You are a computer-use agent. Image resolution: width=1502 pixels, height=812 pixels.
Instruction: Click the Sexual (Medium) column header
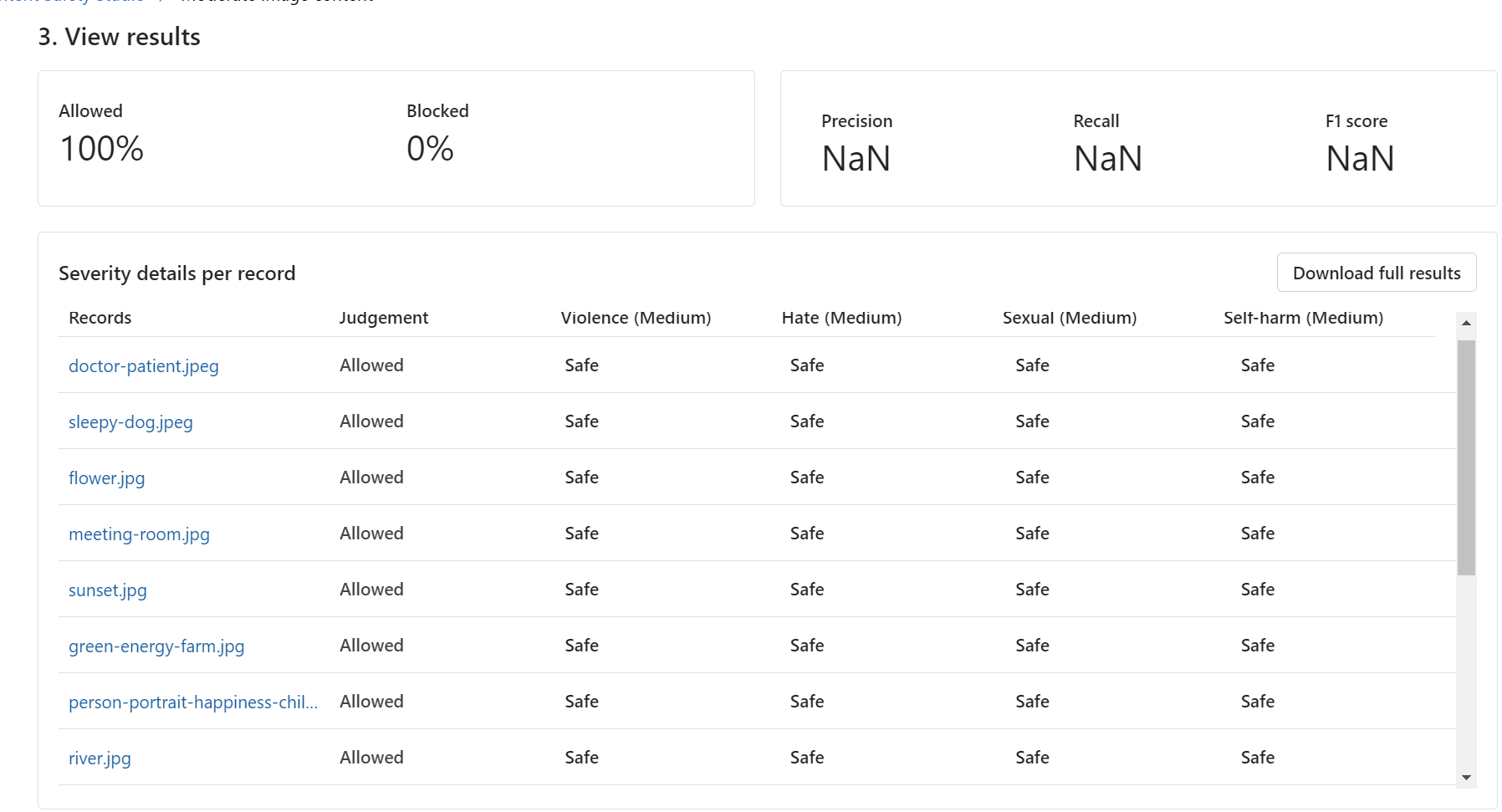pos(1069,318)
